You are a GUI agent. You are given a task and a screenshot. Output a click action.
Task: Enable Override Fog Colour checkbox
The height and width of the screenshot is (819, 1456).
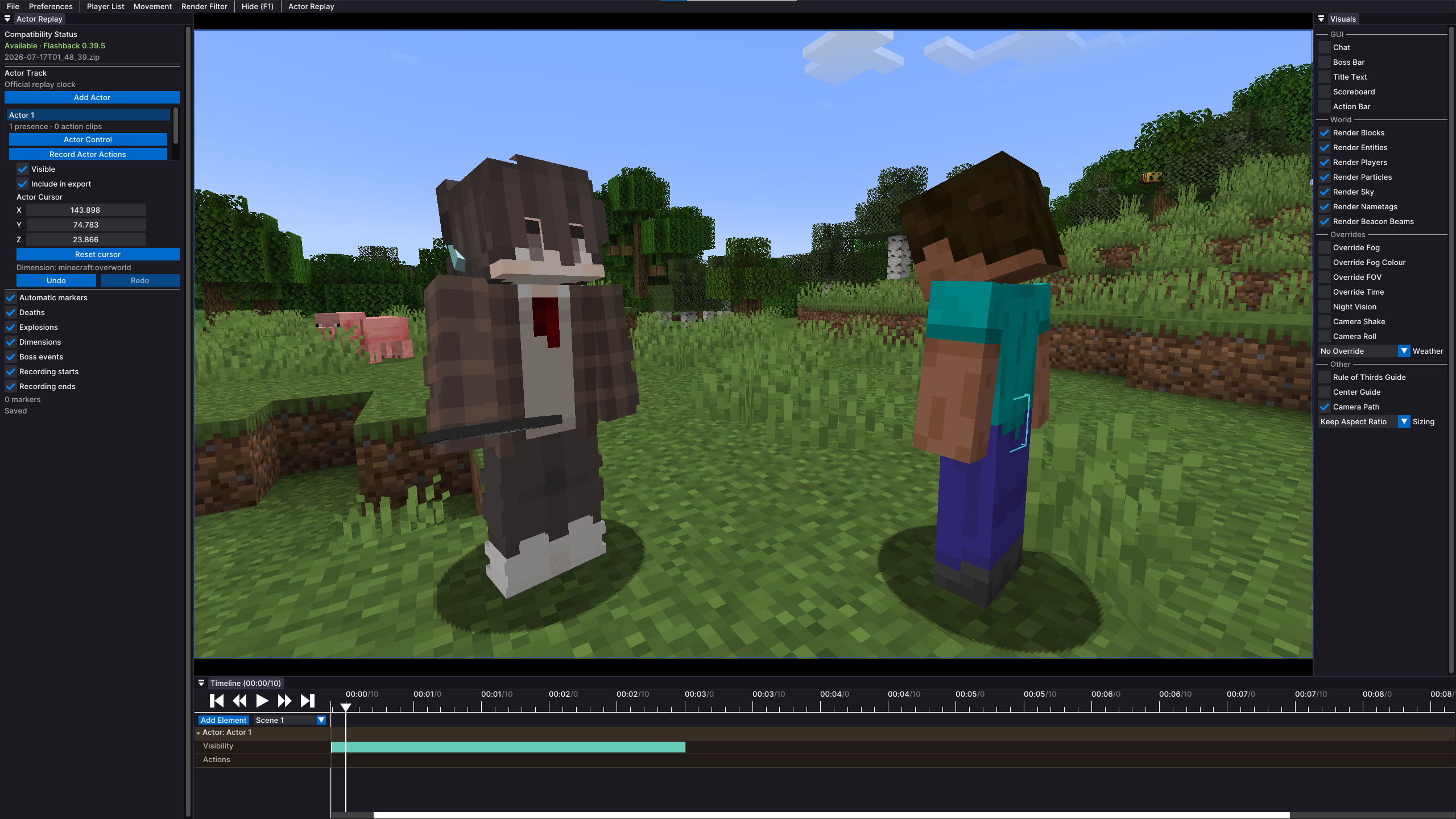point(1325,262)
